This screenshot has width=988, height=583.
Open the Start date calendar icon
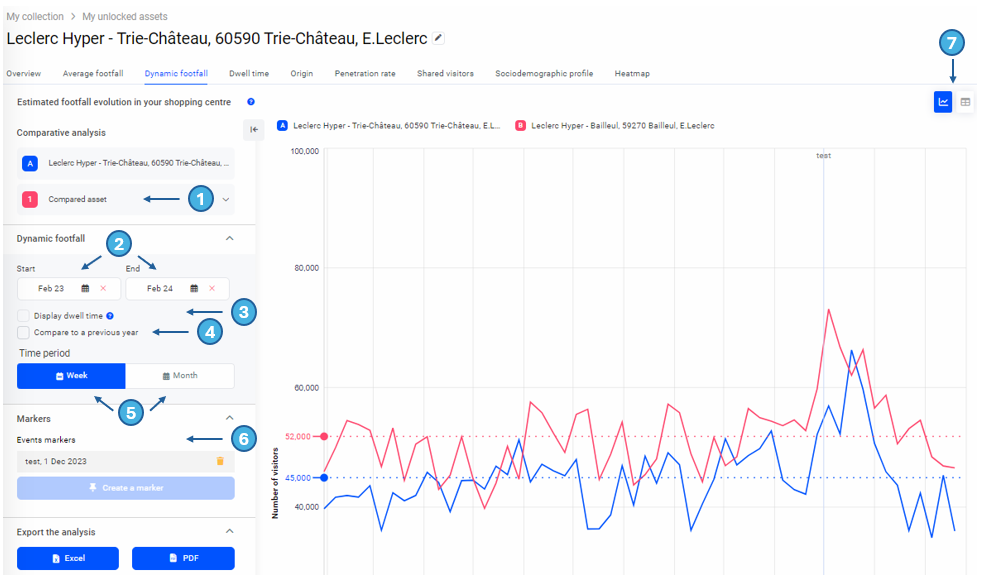coord(85,289)
